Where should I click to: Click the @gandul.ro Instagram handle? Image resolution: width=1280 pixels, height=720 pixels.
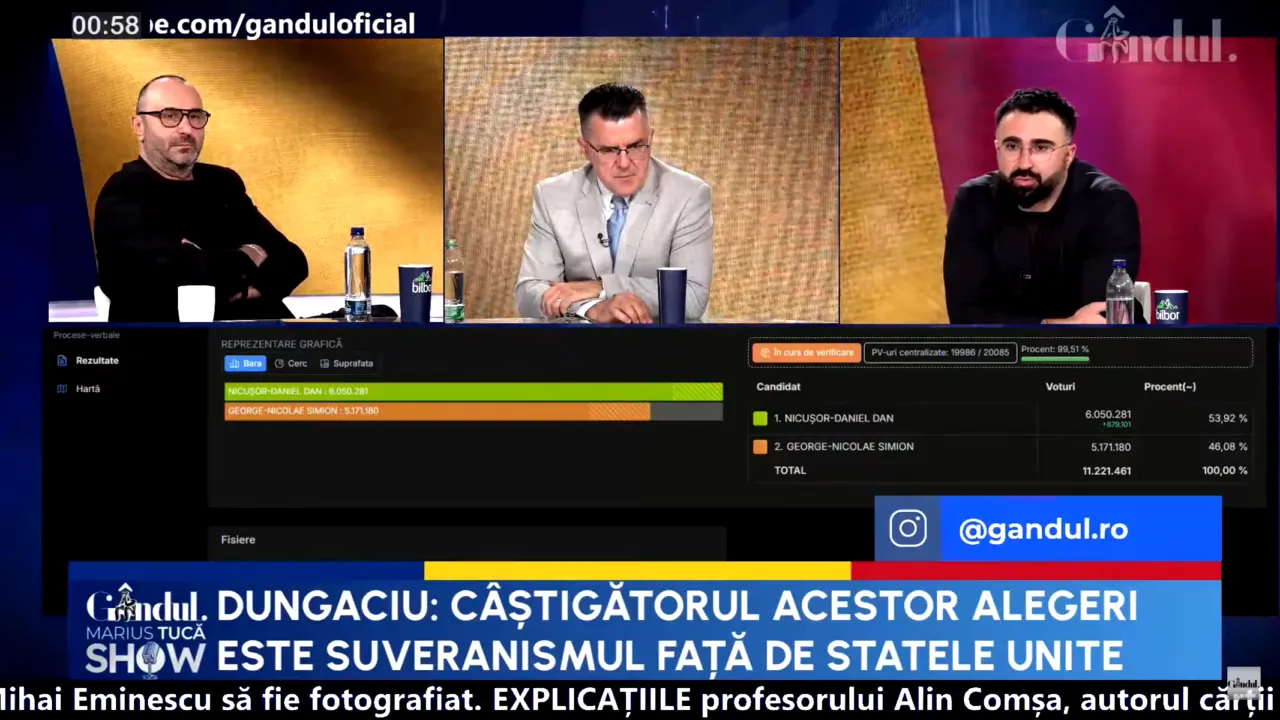(1043, 530)
